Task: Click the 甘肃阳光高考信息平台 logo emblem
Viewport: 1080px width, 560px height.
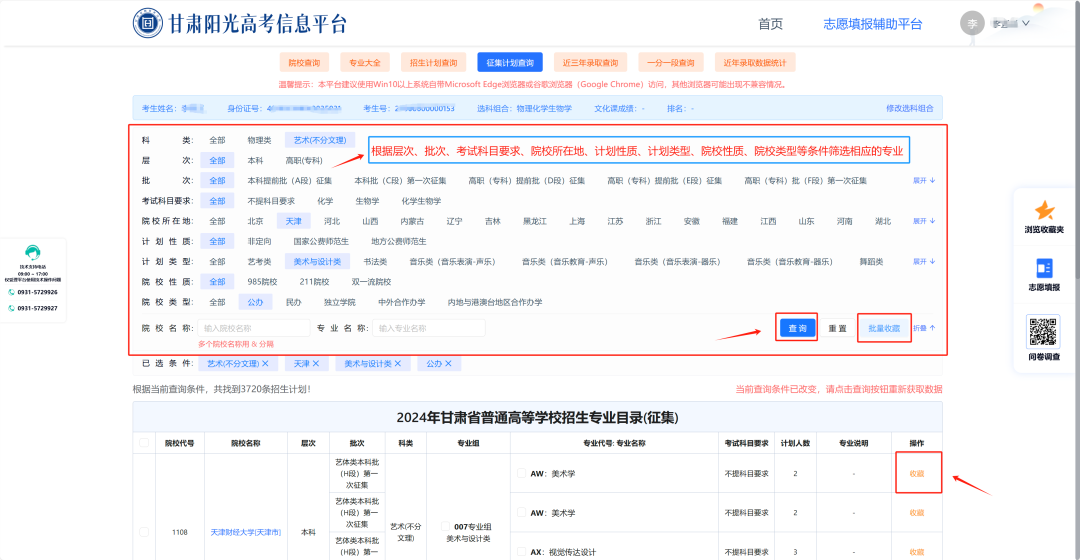Action: pos(147,23)
